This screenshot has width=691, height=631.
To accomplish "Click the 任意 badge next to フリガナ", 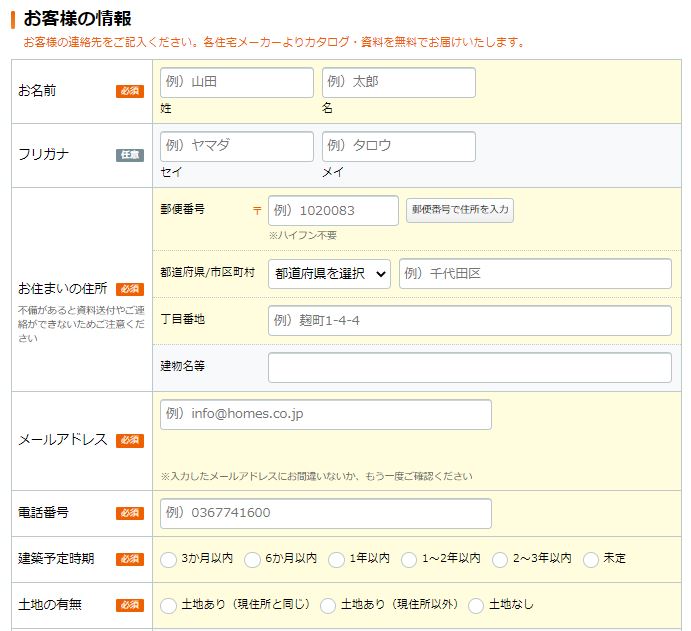I will click(130, 155).
